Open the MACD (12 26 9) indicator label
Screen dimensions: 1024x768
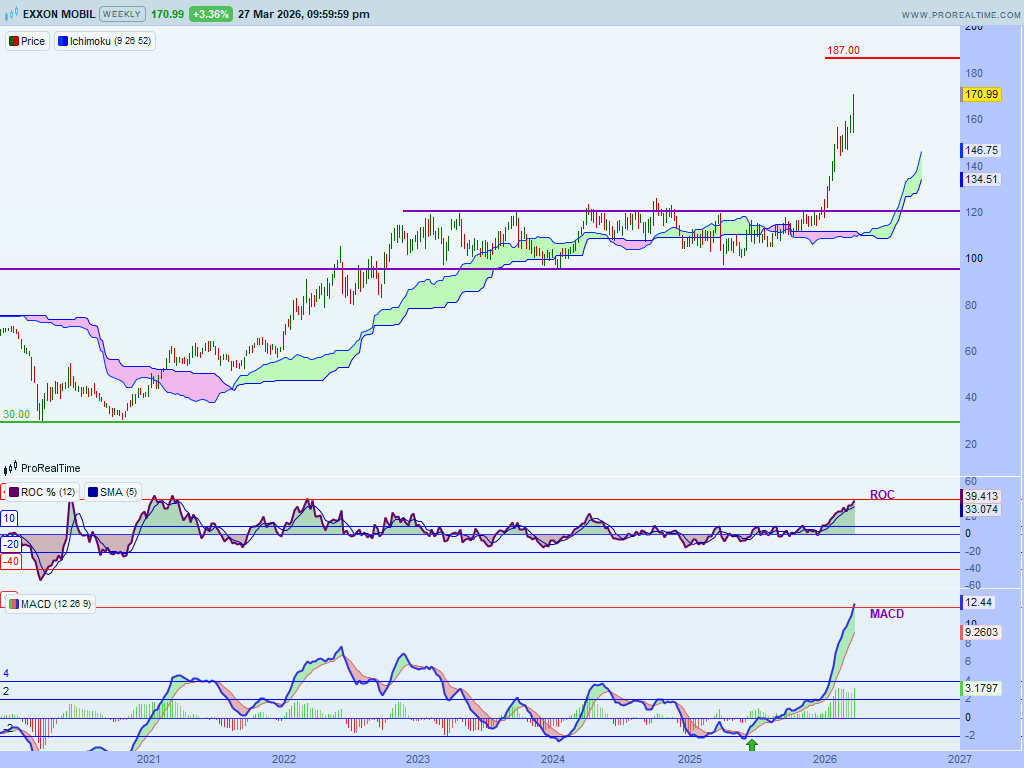point(56,603)
